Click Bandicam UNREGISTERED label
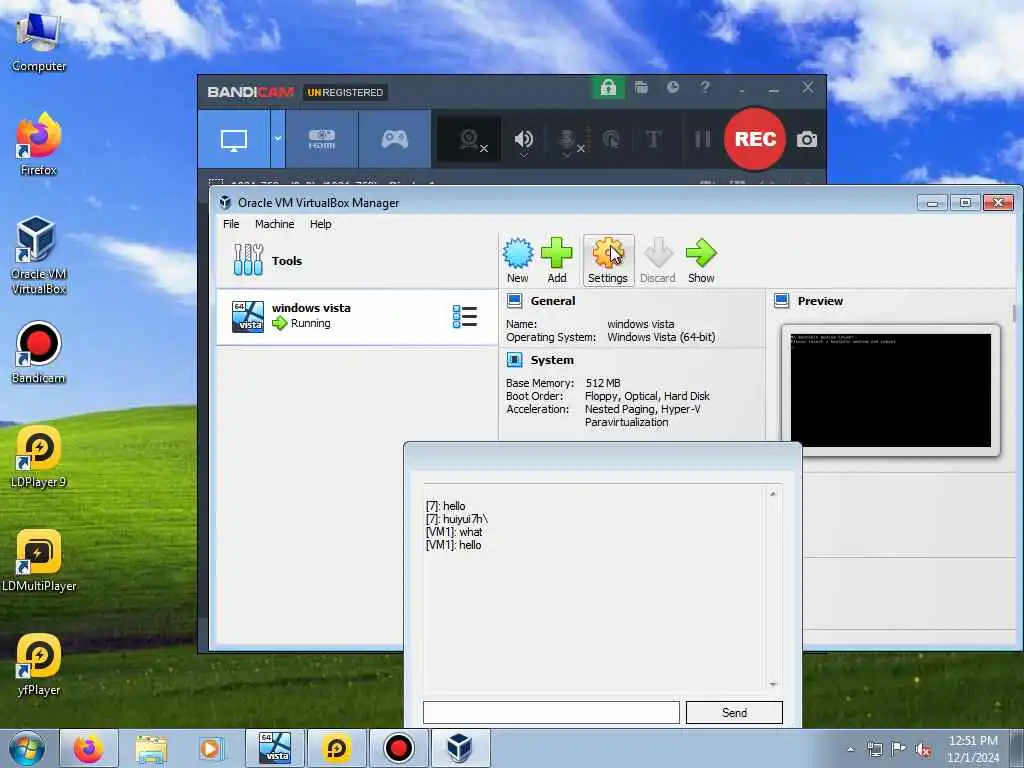 [345, 92]
